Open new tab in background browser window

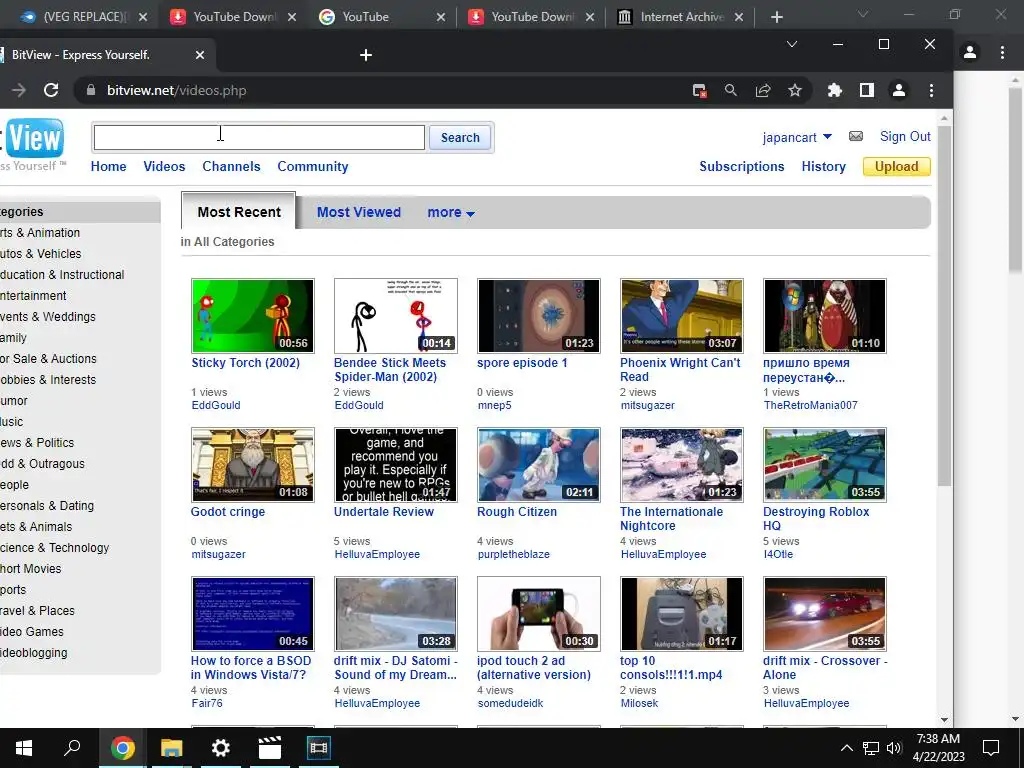point(776,17)
